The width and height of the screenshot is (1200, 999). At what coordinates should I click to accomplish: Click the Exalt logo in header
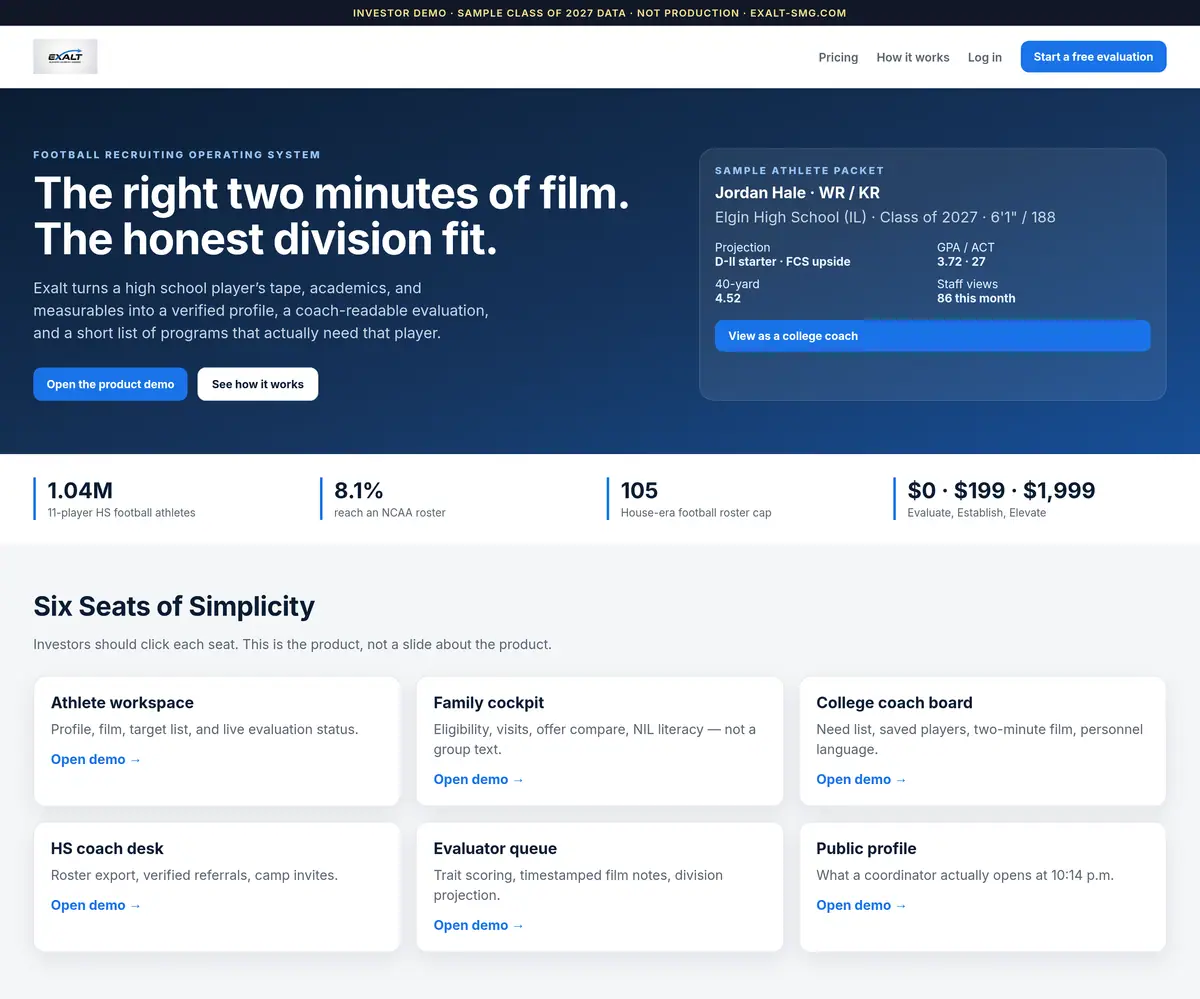tap(65, 57)
